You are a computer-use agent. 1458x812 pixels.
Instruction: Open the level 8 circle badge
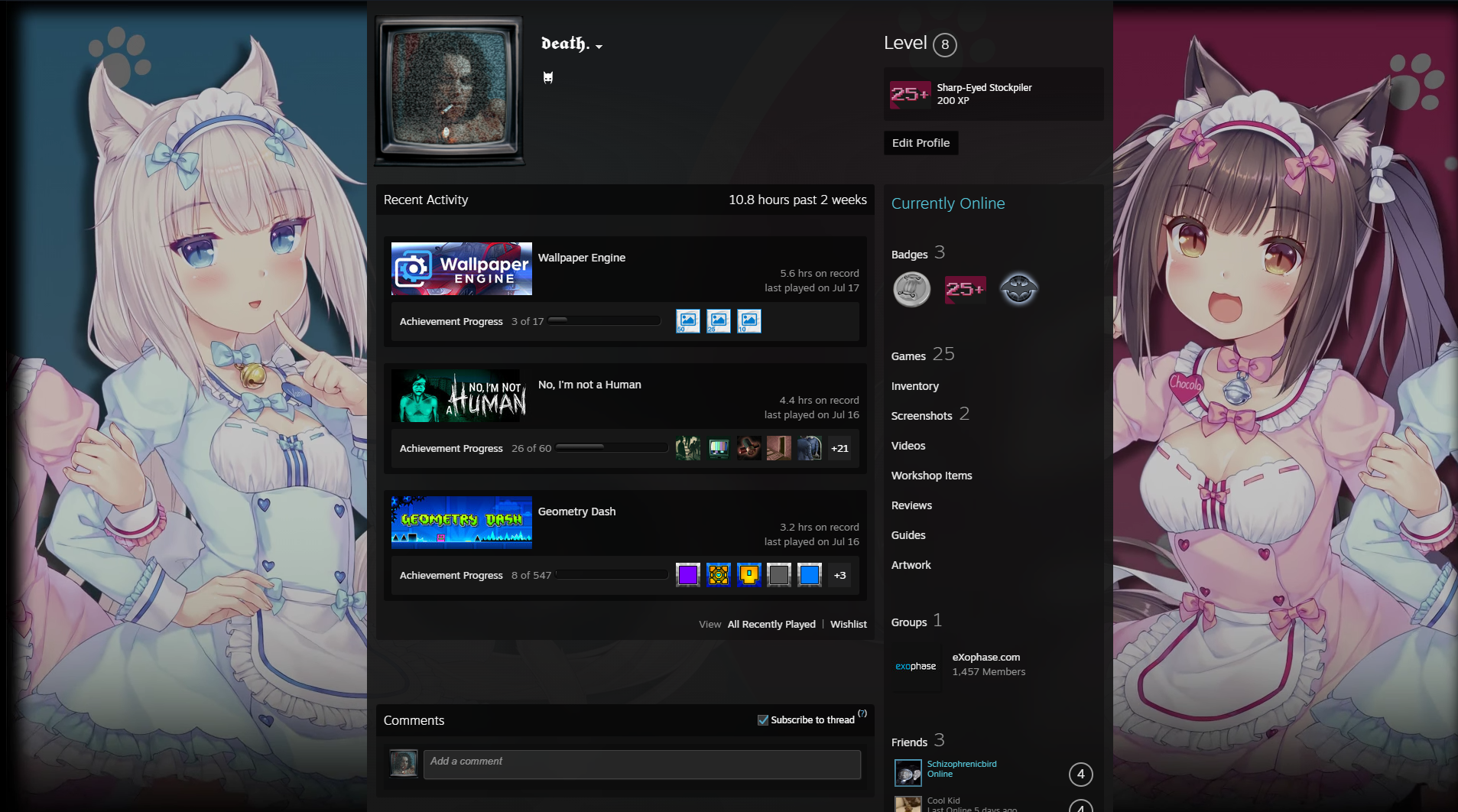pos(945,44)
